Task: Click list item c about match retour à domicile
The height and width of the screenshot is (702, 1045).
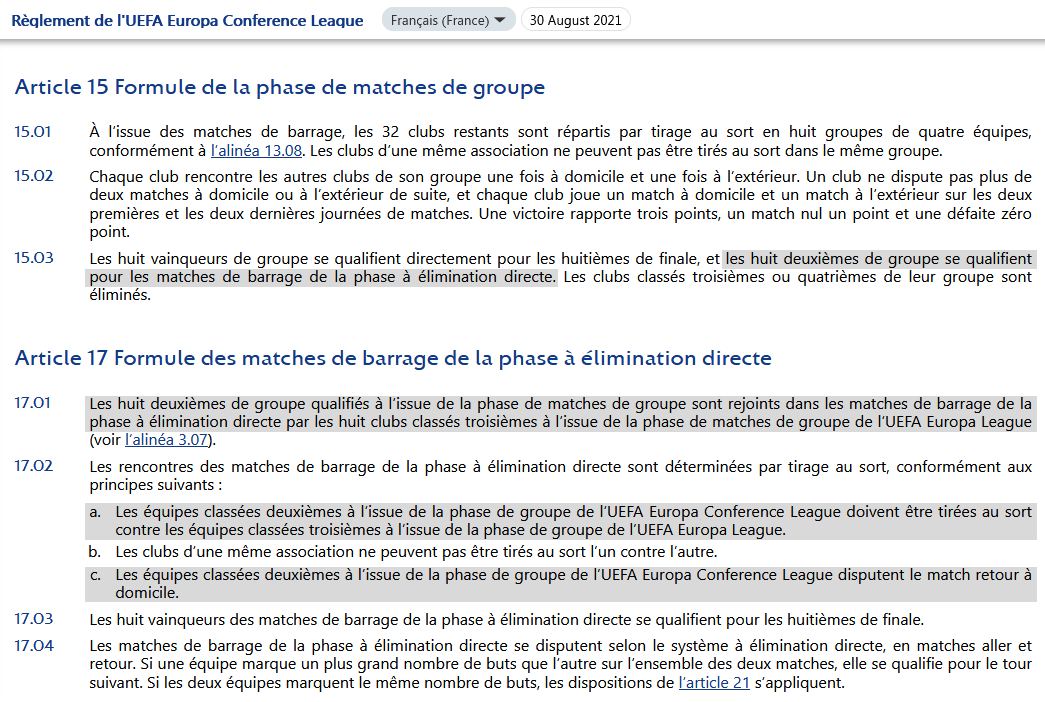Action: (560, 583)
